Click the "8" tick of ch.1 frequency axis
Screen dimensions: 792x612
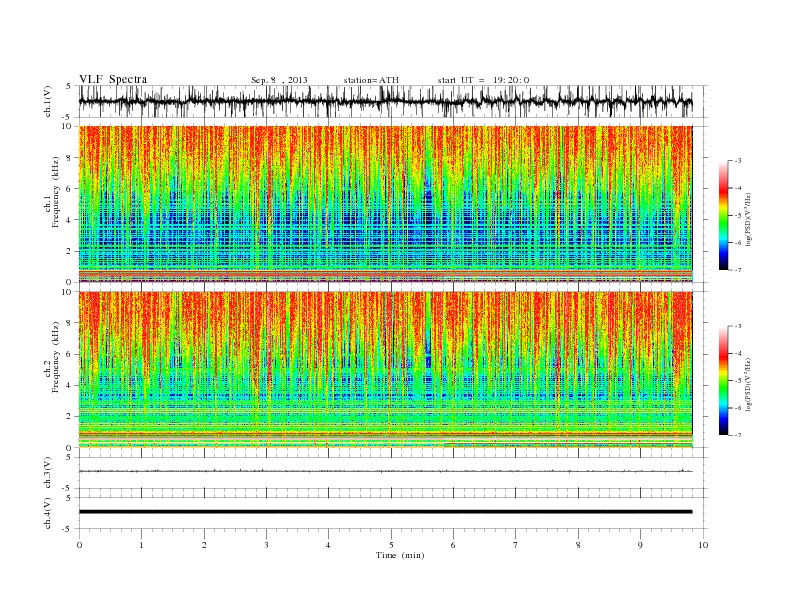(x=70, y=158)
